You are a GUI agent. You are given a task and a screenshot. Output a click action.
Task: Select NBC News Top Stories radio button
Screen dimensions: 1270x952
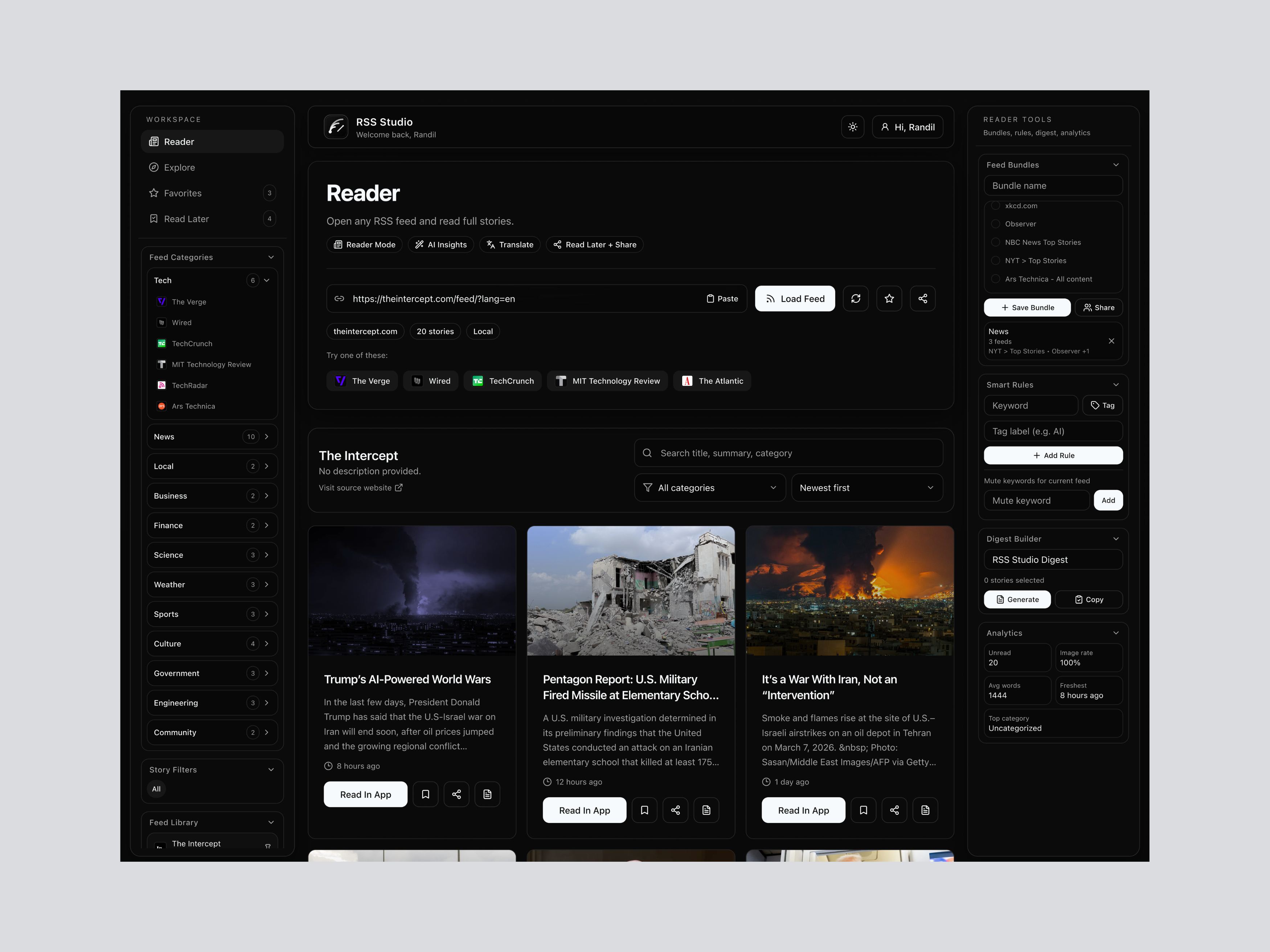(996, 242)
